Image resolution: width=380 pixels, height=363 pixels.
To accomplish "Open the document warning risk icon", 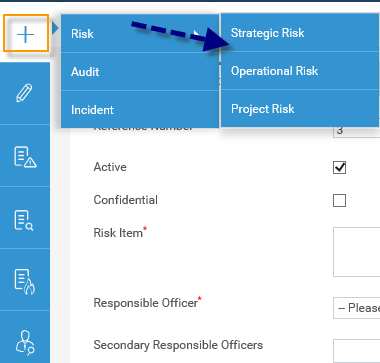I will (25, 156).
